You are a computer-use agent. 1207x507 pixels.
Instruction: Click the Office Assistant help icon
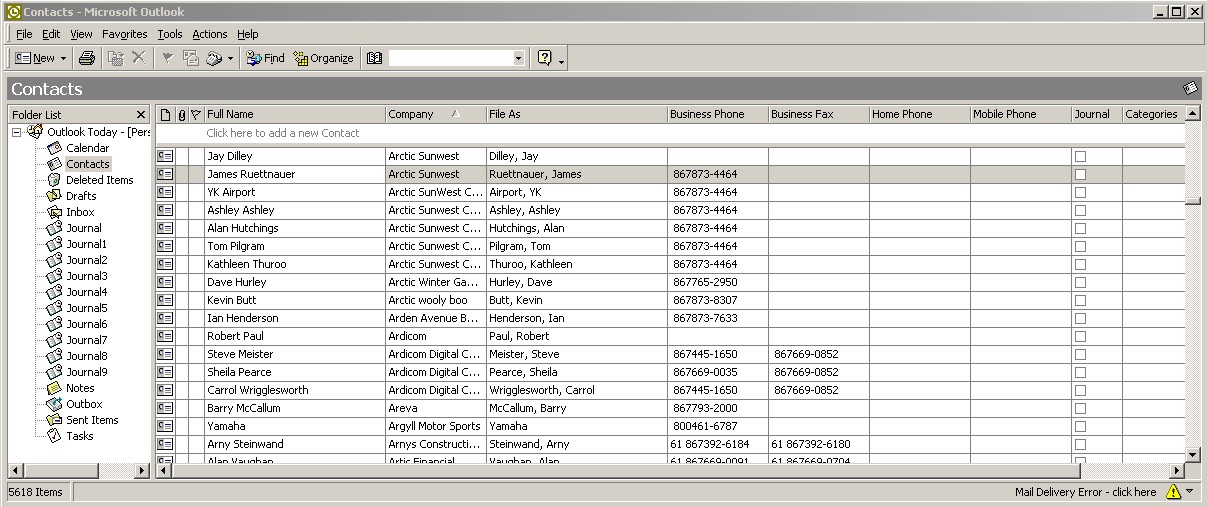tap(545, 58)
